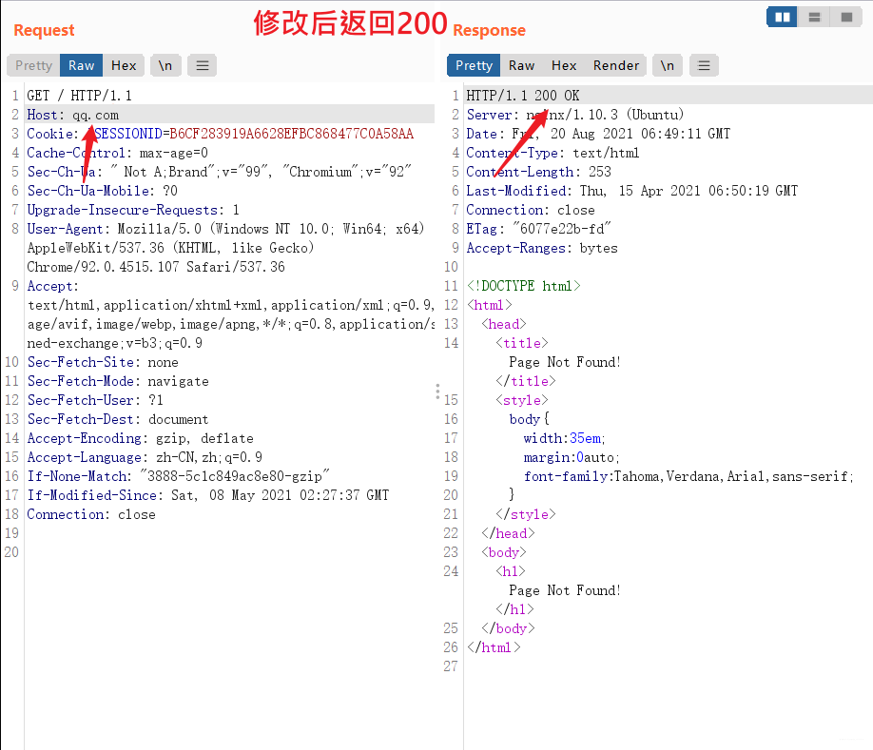Click the Host: qq.com header line
The image size is (873, 750).
pos(73,115)
